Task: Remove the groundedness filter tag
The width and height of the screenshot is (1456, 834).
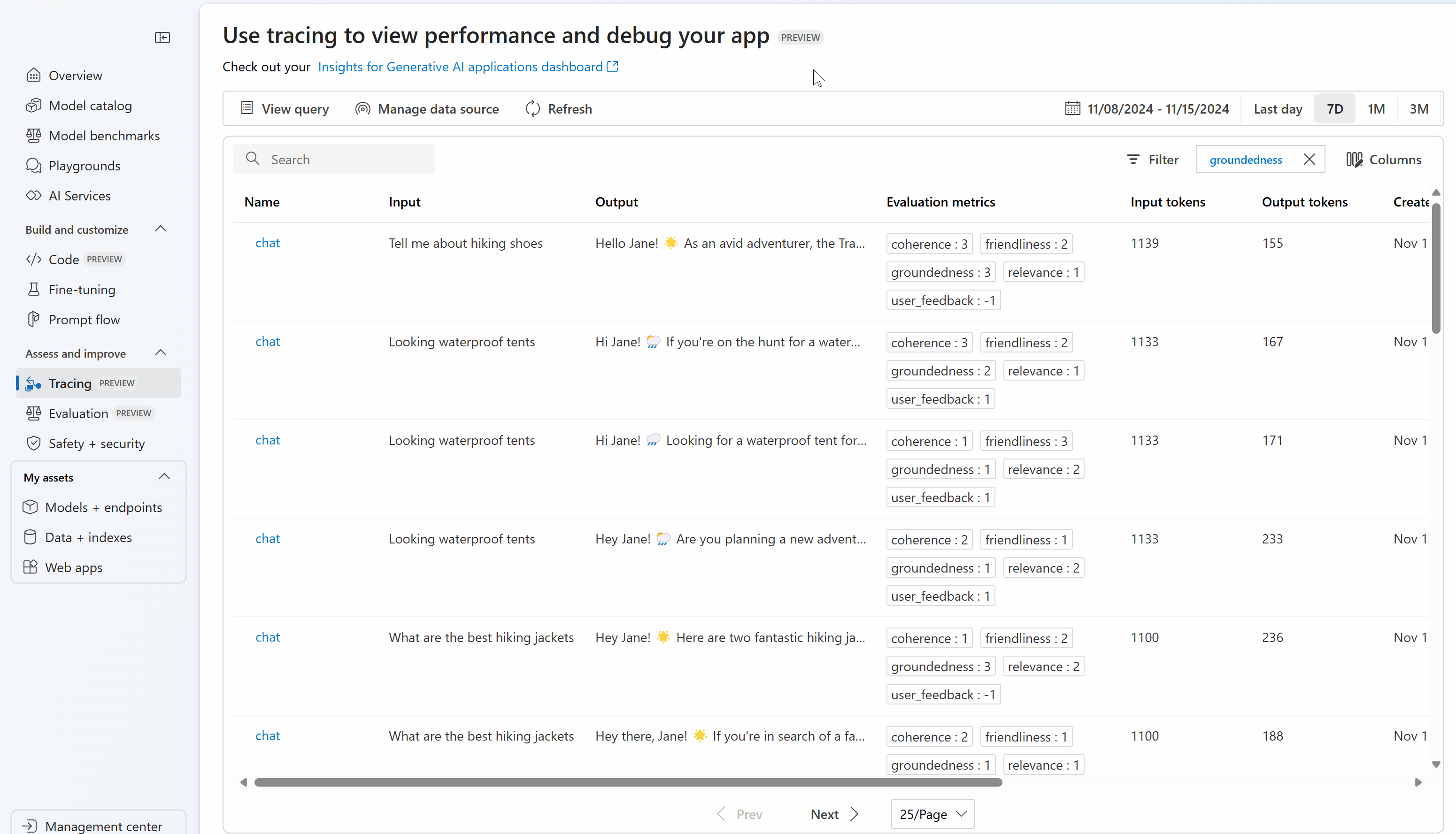Action: tap(1310, 159)
